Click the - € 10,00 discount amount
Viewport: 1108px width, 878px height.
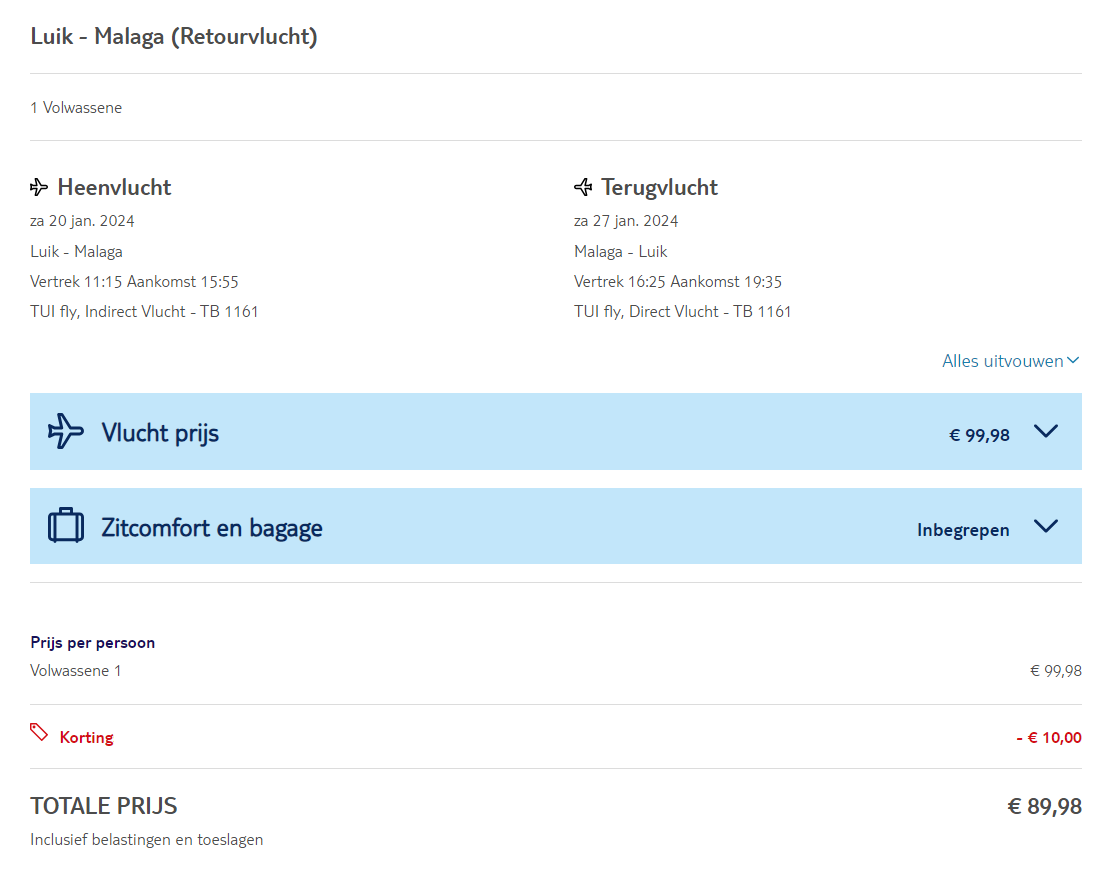[1049, 738]
